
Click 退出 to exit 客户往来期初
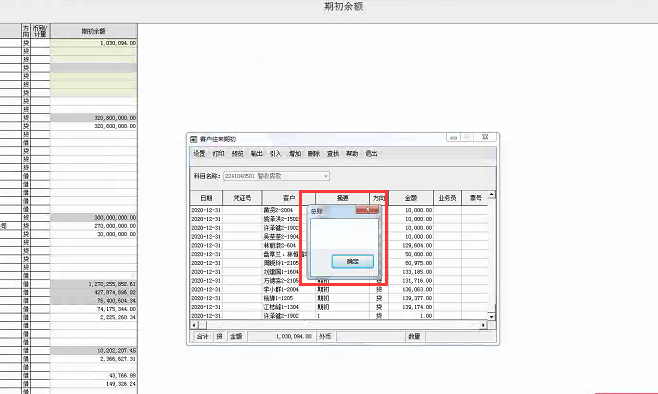(371, 154)
